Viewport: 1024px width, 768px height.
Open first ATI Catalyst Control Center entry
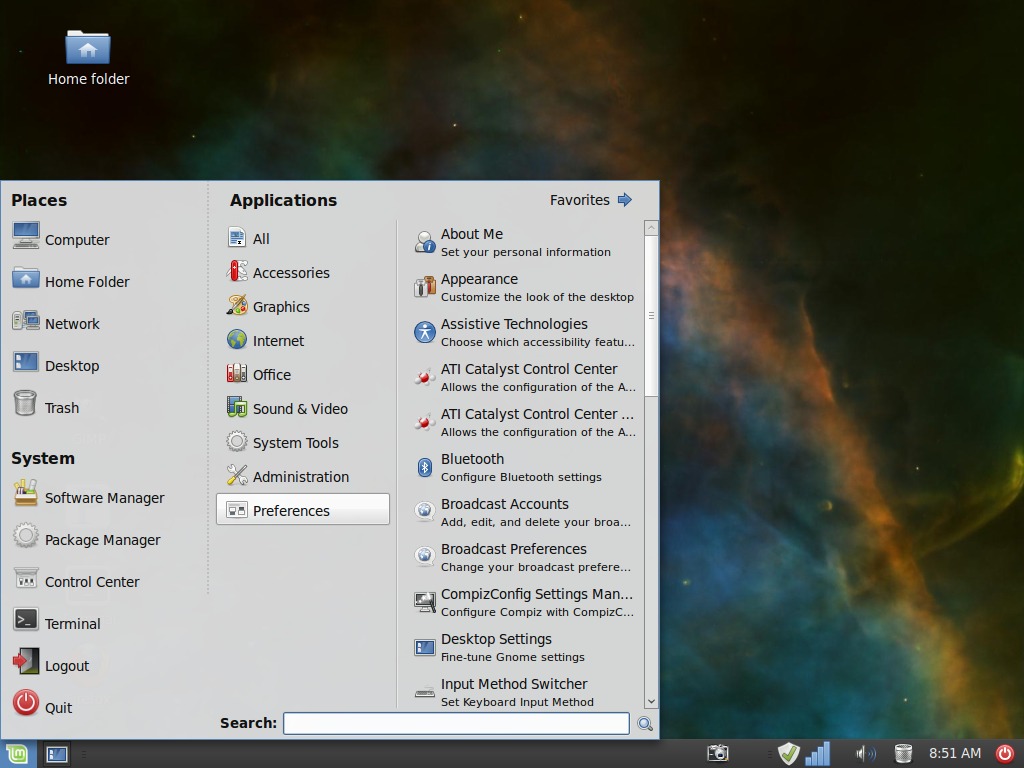[524, 377]
